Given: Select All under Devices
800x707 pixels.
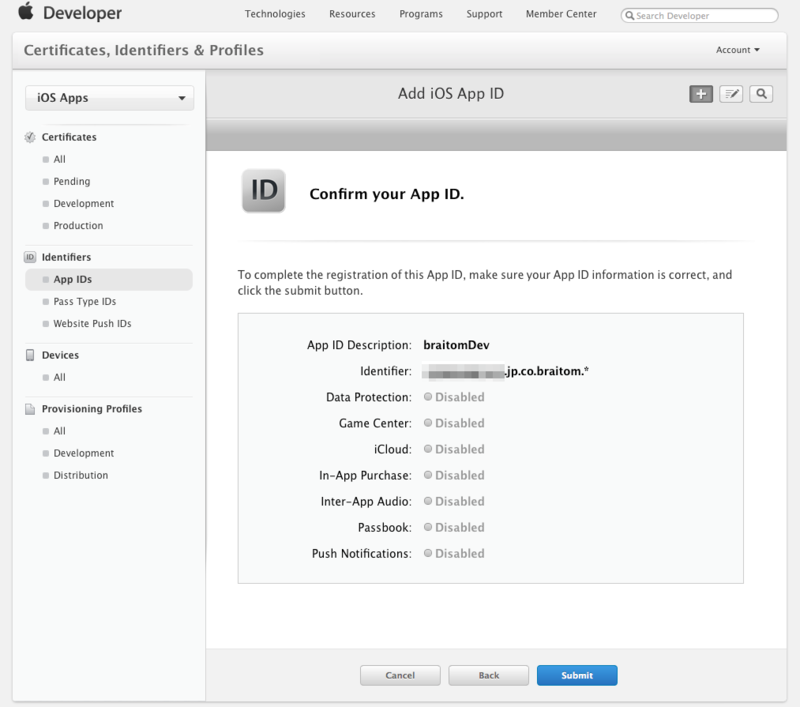Looking at the screenshot, I should [59, 377].
